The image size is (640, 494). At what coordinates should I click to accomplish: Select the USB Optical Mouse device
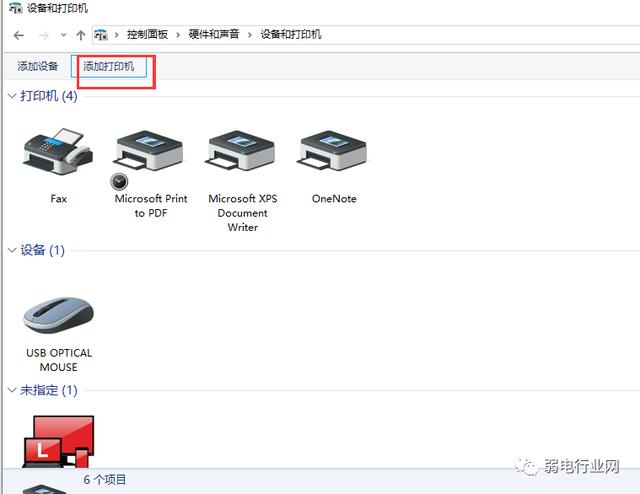(58, 316)
